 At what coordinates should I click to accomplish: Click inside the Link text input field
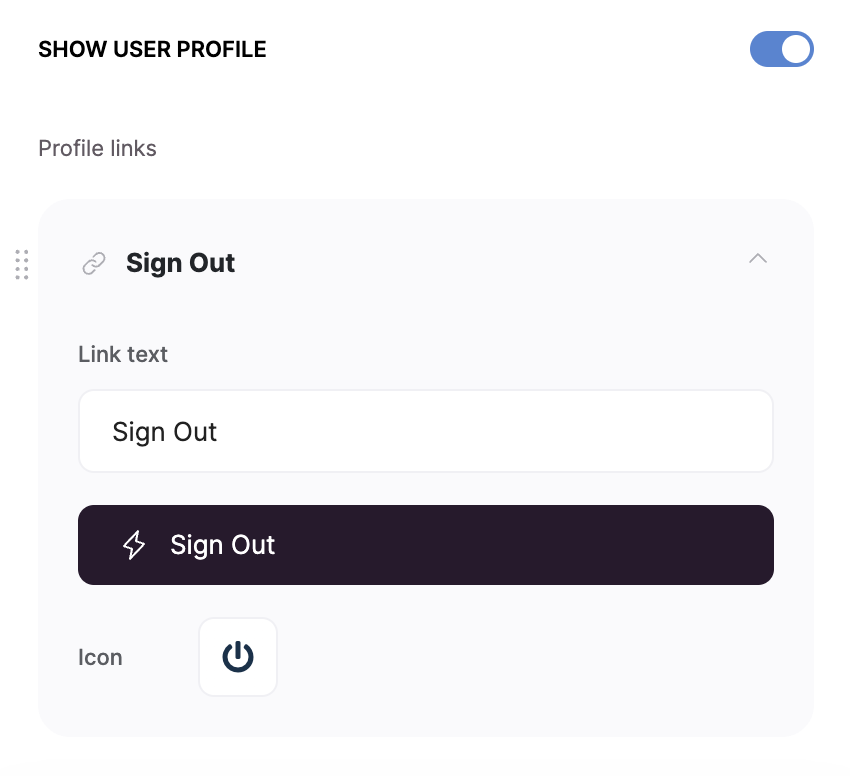[426, 431]
